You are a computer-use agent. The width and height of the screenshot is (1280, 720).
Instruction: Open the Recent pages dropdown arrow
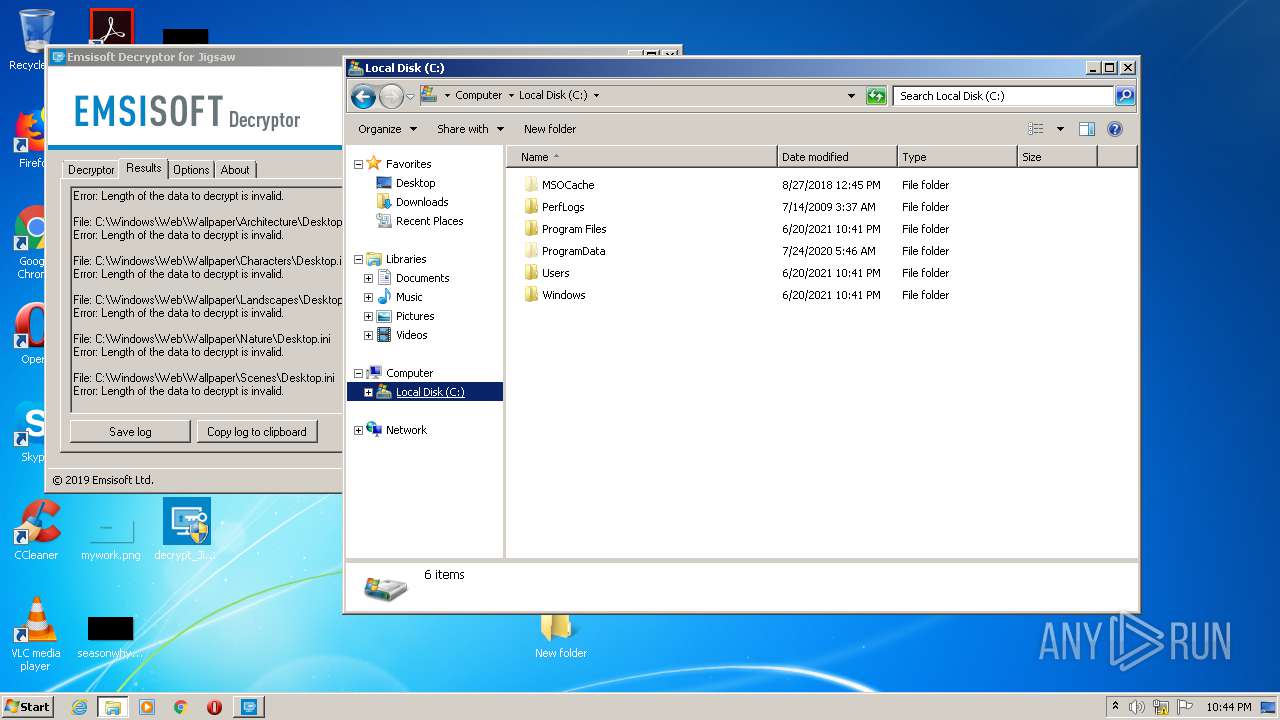(410, 96)
